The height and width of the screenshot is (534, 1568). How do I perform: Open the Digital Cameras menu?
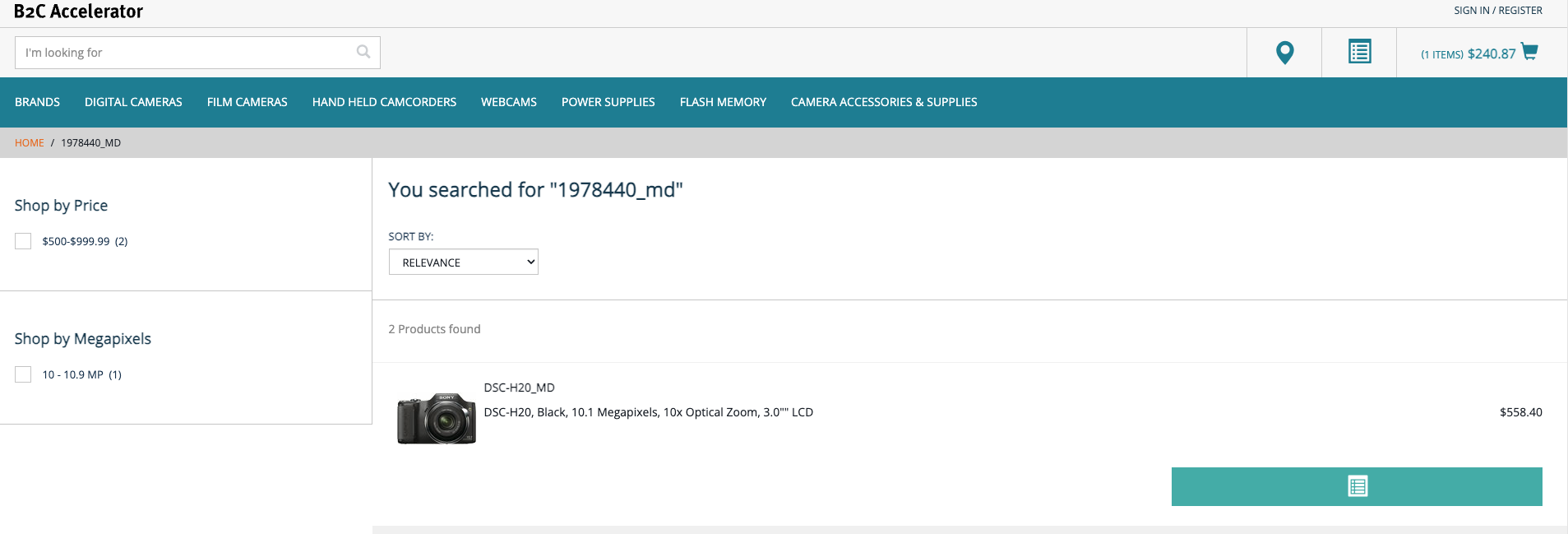click(x=133, y=102)
